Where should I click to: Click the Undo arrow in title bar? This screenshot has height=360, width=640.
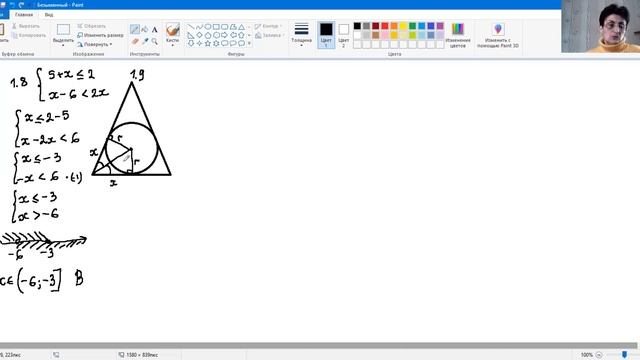point(12,5)
